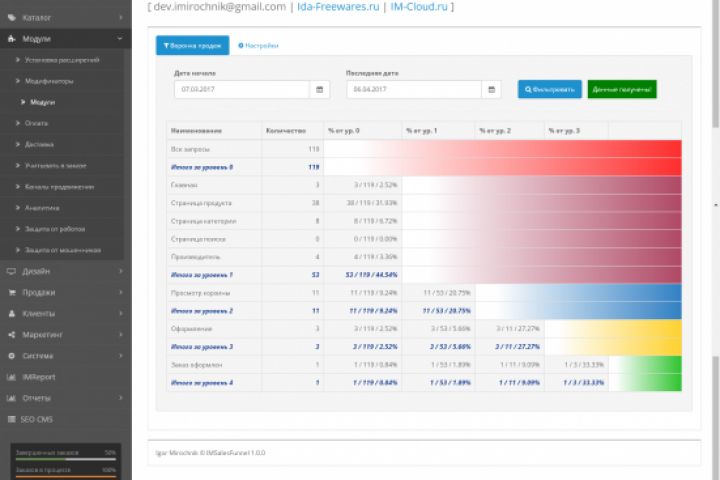The height and width of the screenshot is (480, 720).
Task: Click the Страница продукта row name
Action: point(201,203)
